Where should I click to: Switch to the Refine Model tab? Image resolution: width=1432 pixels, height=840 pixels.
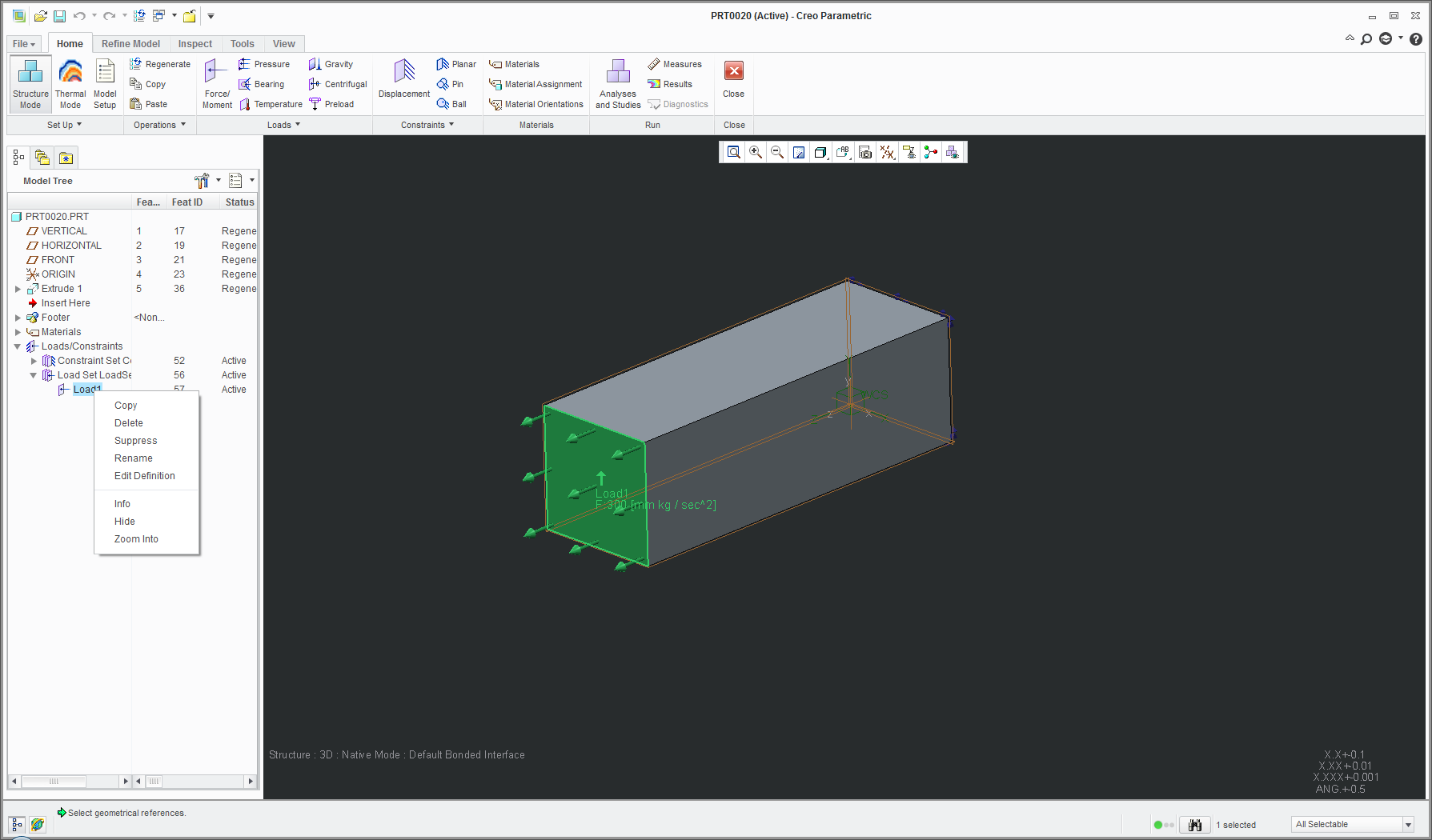130,44
